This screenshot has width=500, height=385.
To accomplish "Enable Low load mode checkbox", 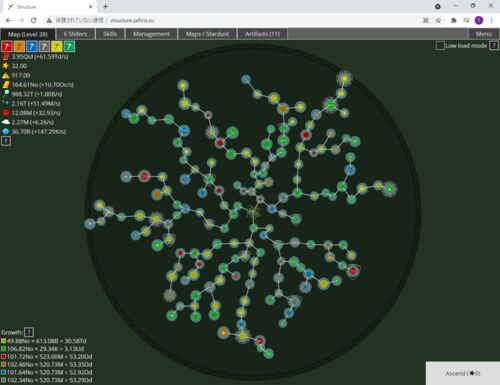I will [x=440, y=45].
